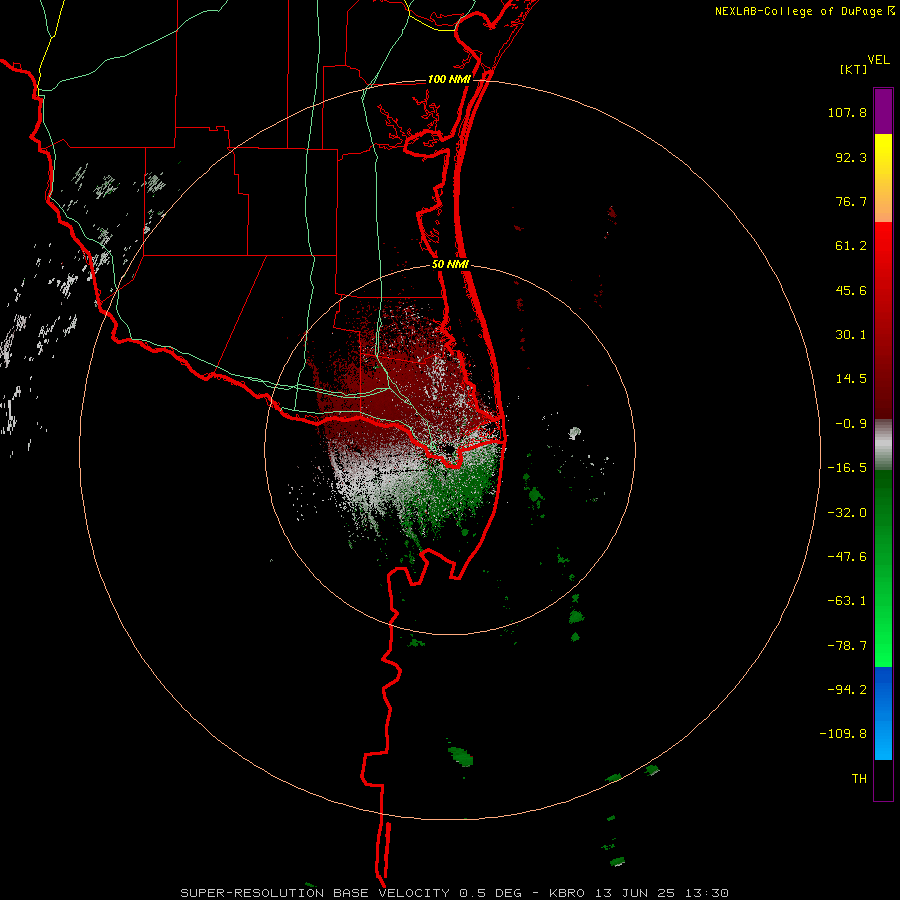Image resolution: width=900 pixels, height=900 pixels.
Task: Click the -47.6 velocity scale value
Action: pyautogui.click(x=847, y=557)
